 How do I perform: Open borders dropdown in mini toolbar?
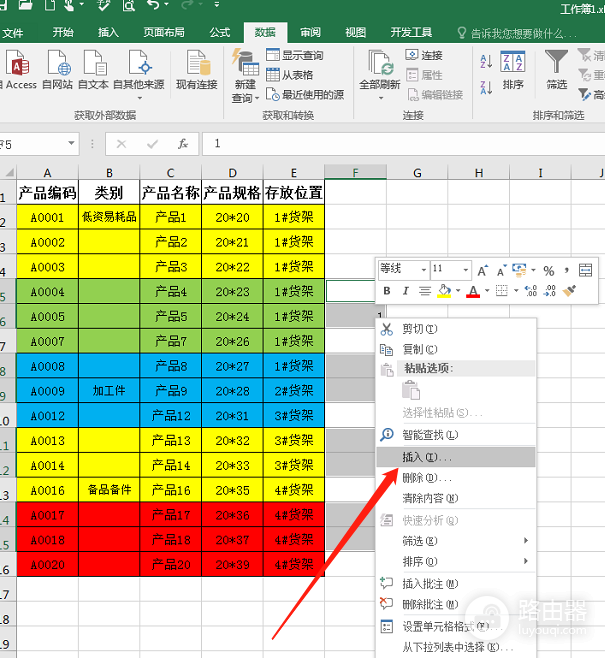pyautogui.click(x=516, y=290)
